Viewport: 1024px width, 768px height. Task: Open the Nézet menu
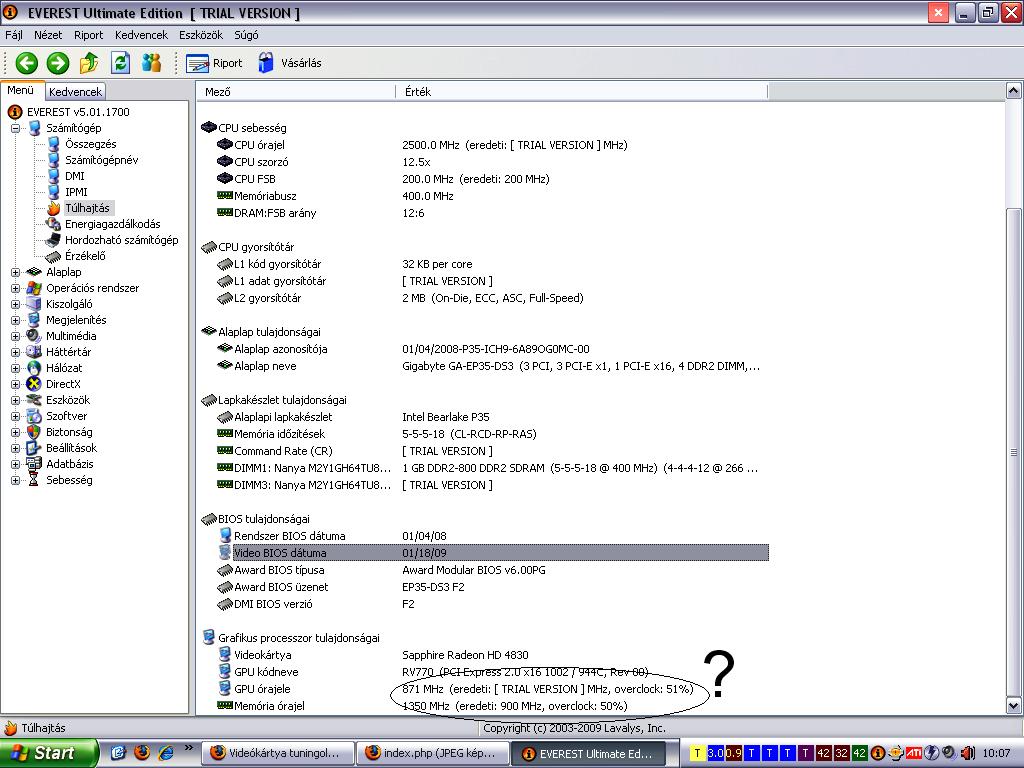coord(48,35)
